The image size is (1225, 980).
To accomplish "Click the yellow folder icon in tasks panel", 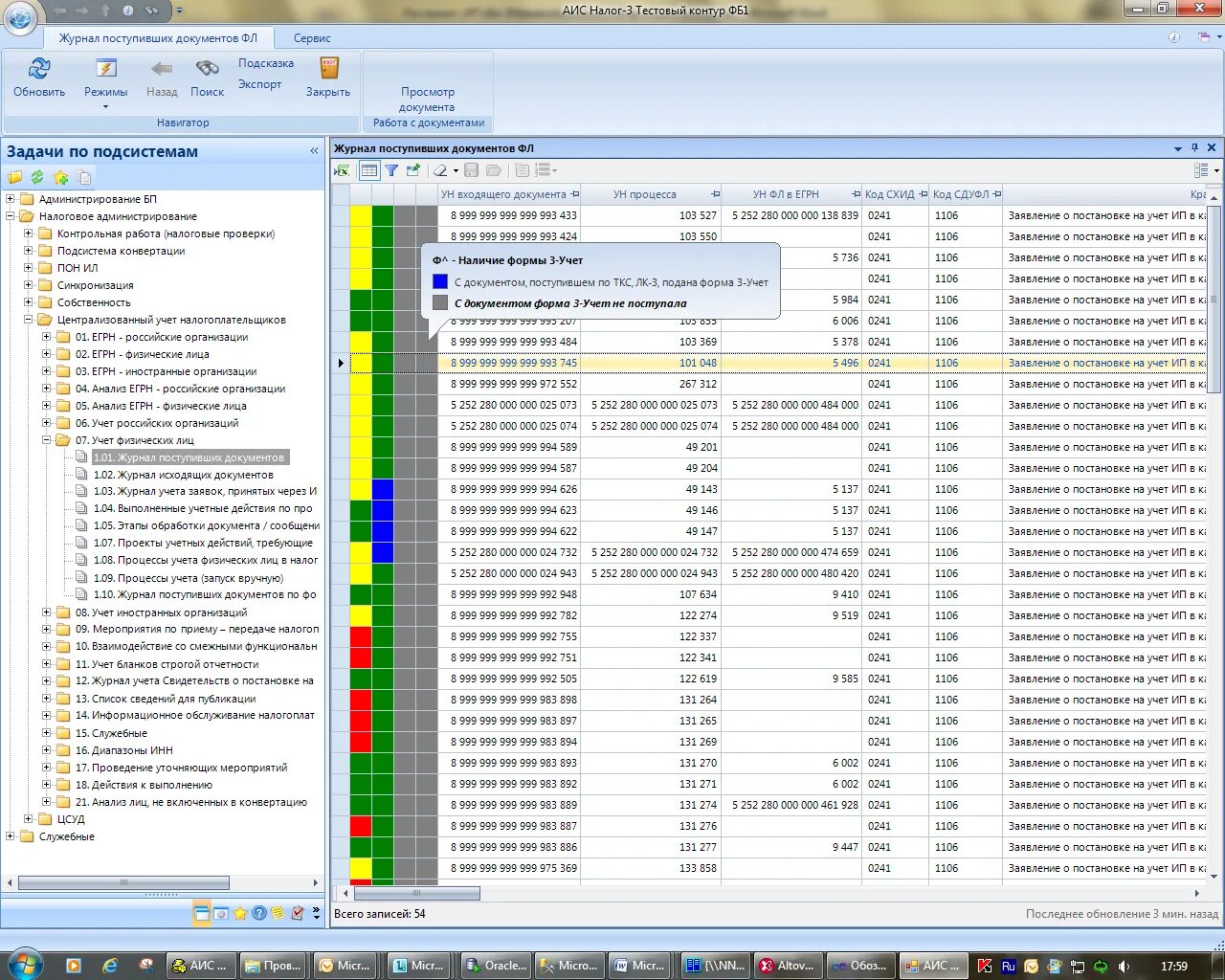I will coord(15,177).
